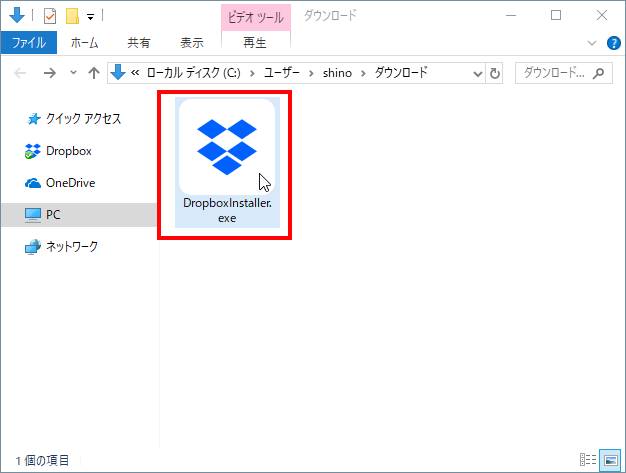Expand the chevron after ローカル ディスク (C:)
This screenshot has height=473, width=626.
pyautogui.click(x=252, y=73)
